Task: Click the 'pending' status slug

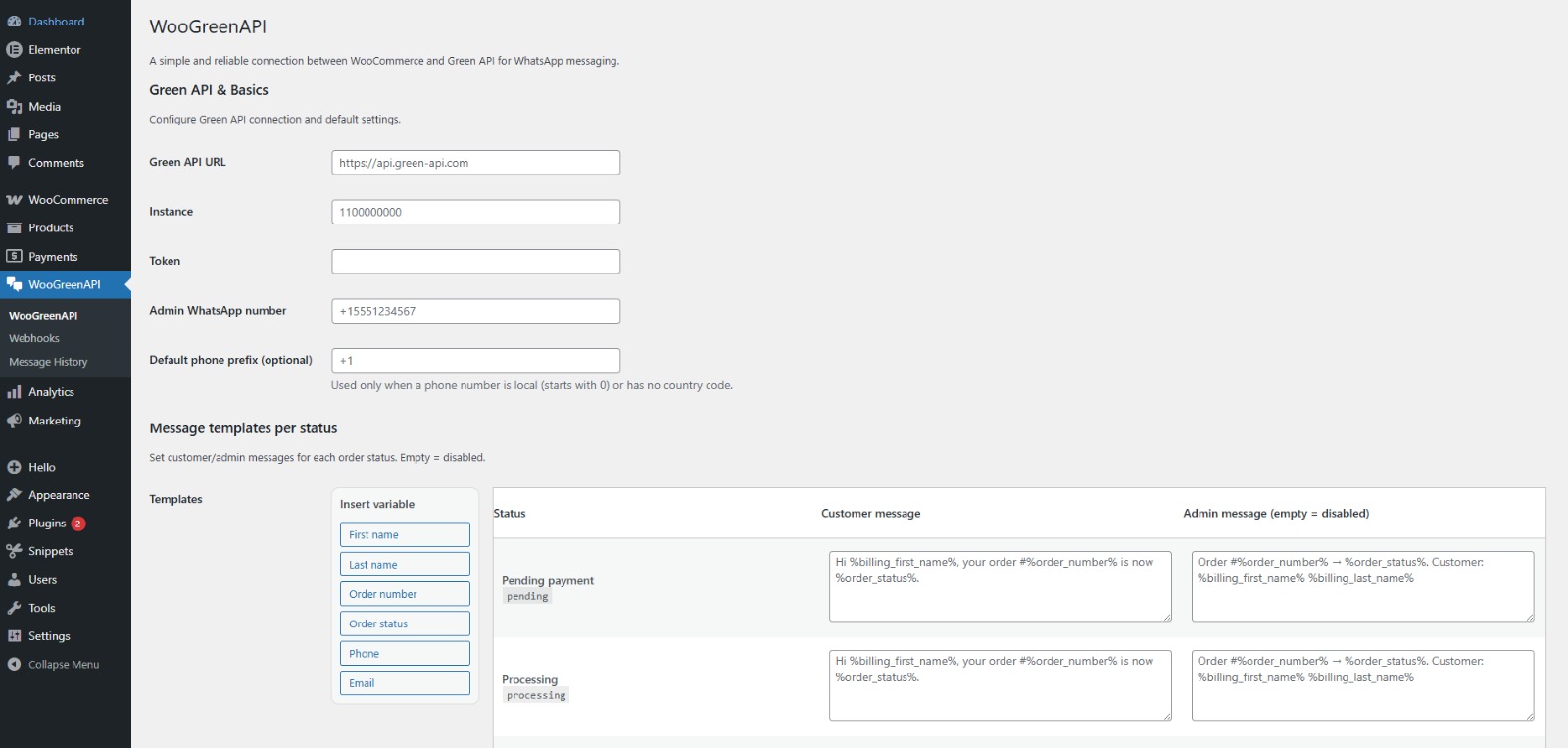Action: [x=527, y=597]
